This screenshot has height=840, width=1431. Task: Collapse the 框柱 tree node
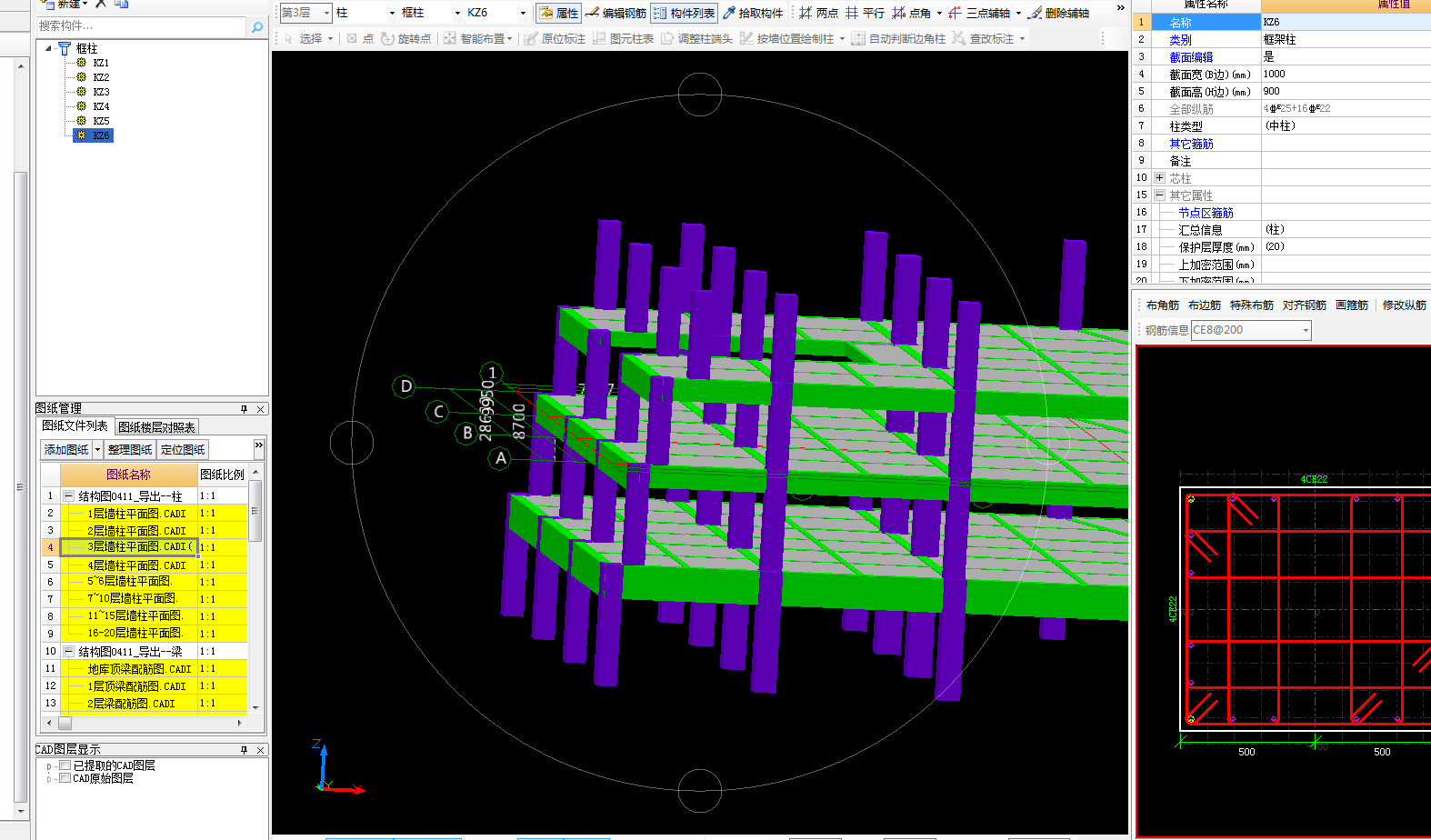coord(49,48)
